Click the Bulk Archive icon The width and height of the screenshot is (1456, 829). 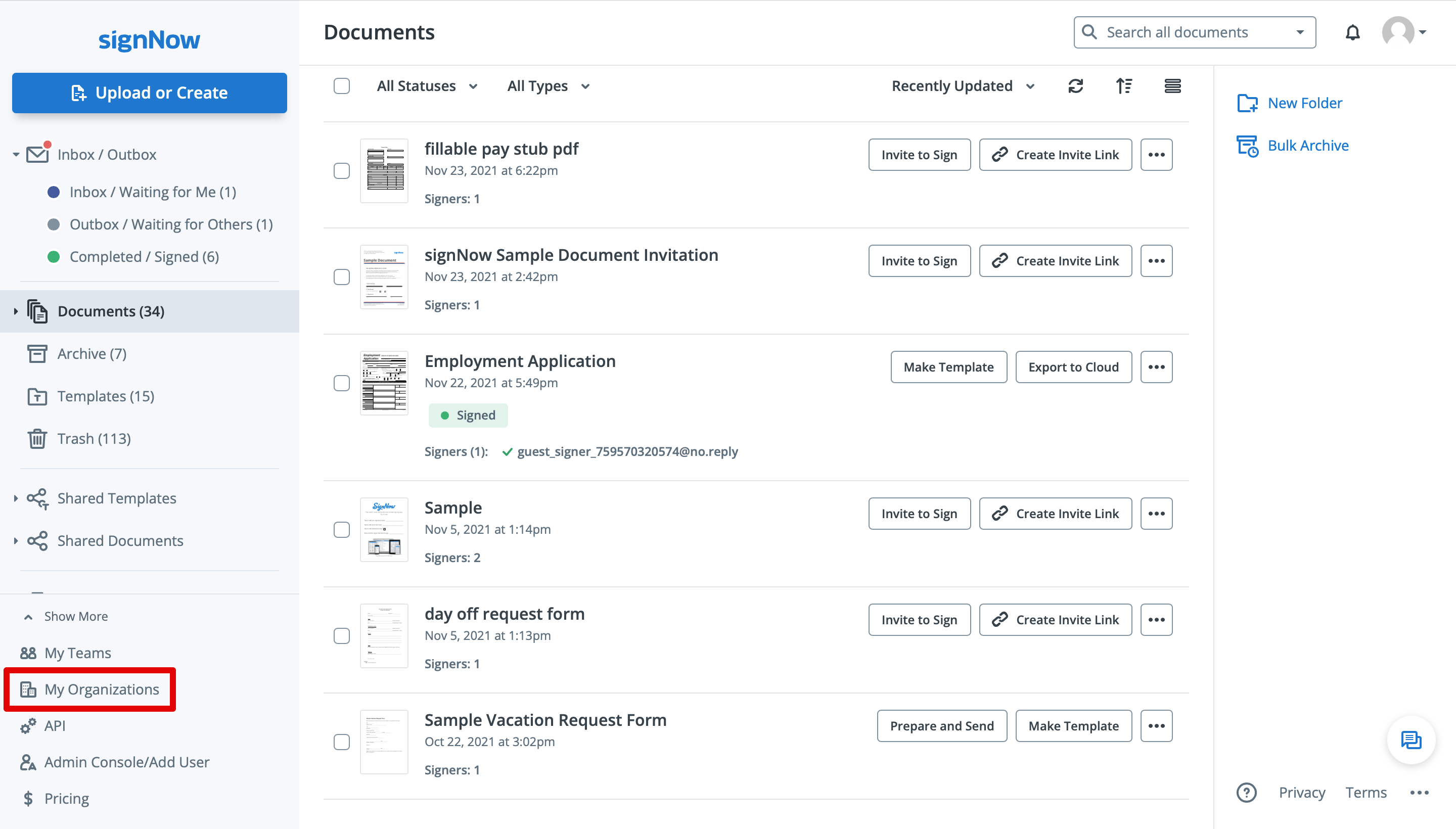pyautogui.click(x=1247, y=146)
